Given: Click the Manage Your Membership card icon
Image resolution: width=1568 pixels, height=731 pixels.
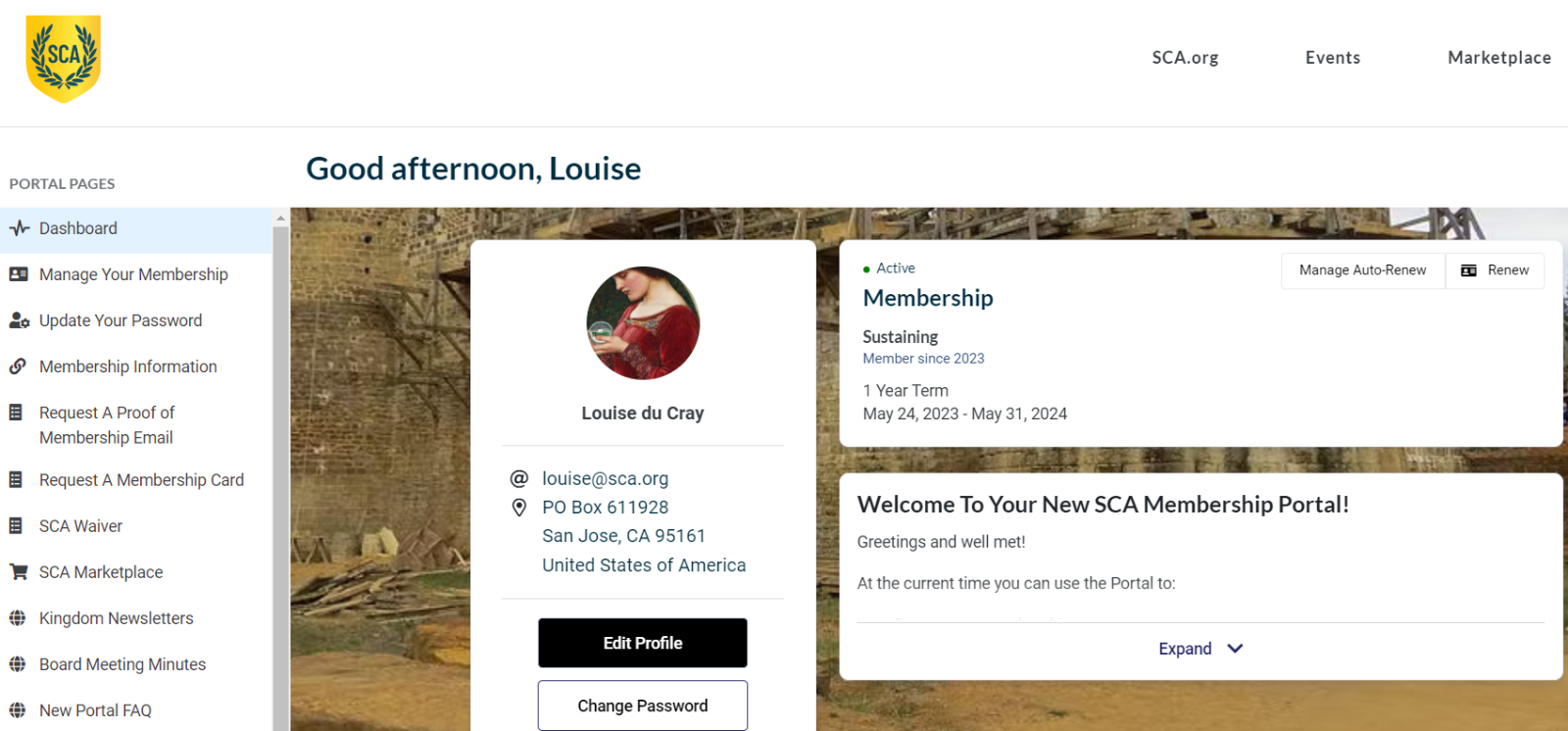Looking at the screenshot, I should [19, 274].
